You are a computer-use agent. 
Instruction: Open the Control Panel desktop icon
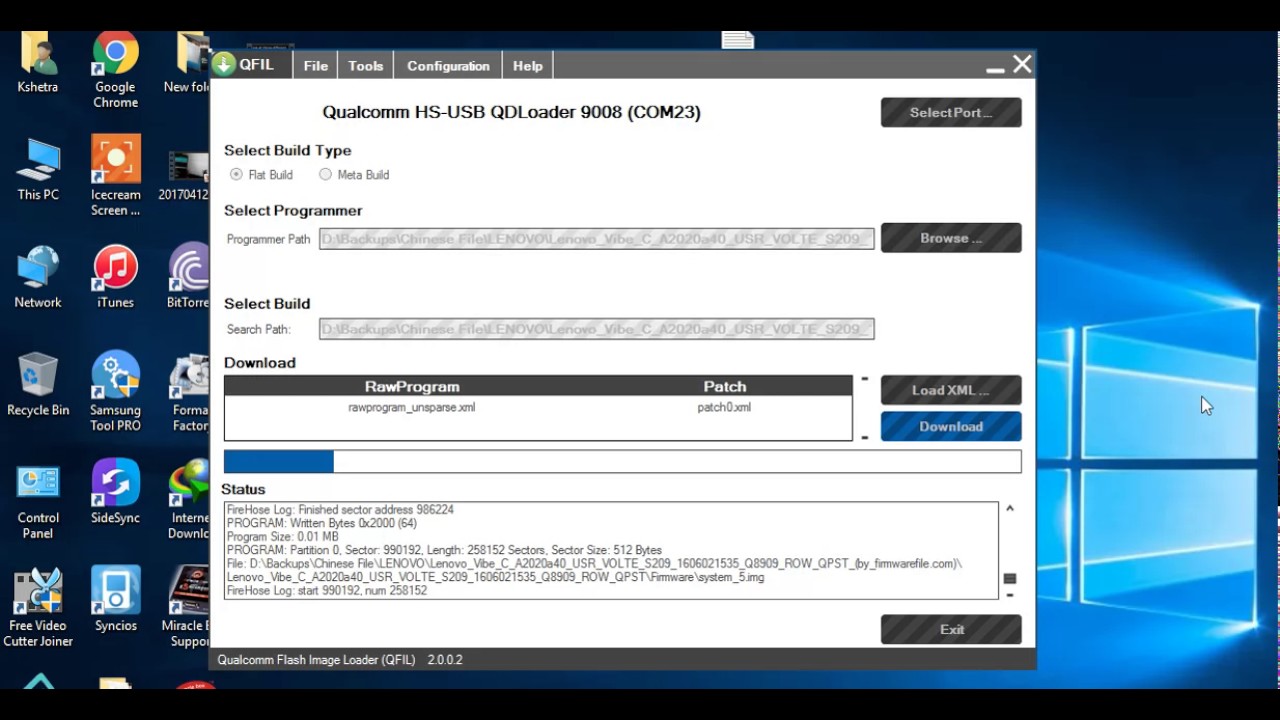coord(38,500)
